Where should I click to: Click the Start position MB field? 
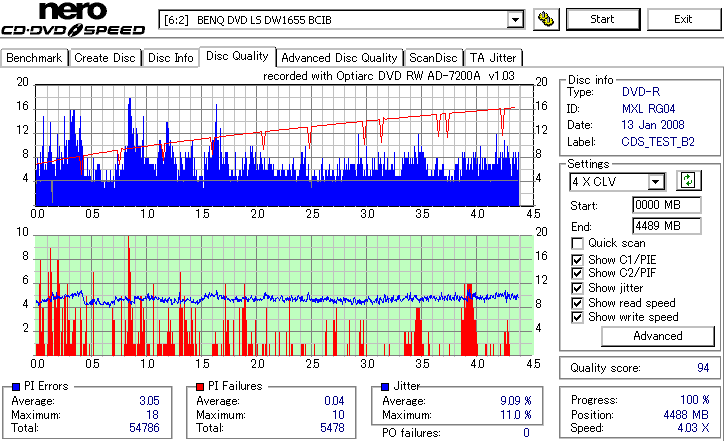pyautogui.click(x=666, y=205)
